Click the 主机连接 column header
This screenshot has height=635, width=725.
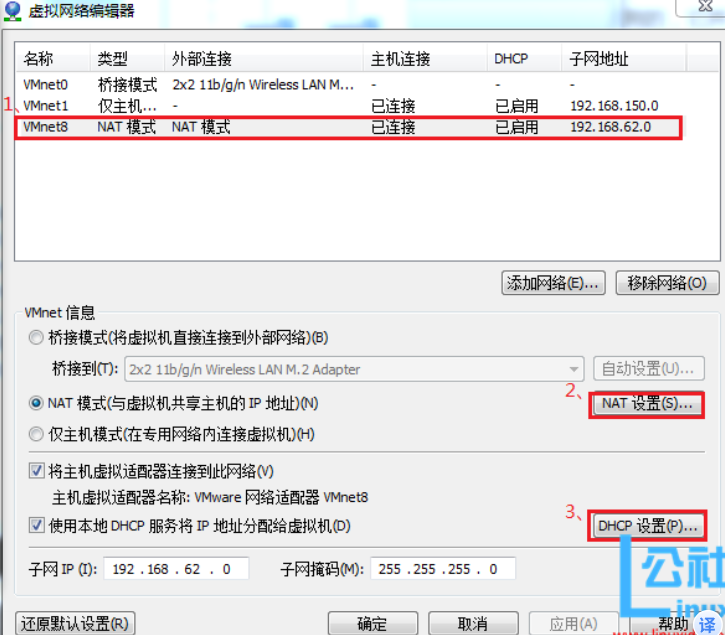point(425,59)
